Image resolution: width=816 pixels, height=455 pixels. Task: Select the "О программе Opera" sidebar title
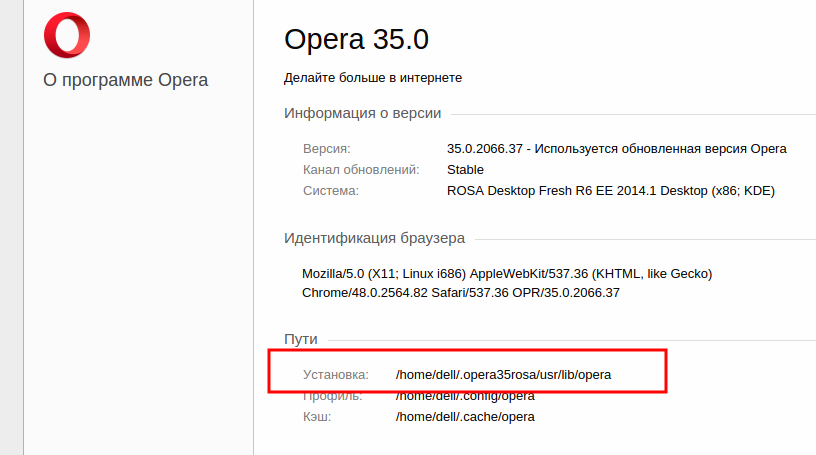pos(126,80)
